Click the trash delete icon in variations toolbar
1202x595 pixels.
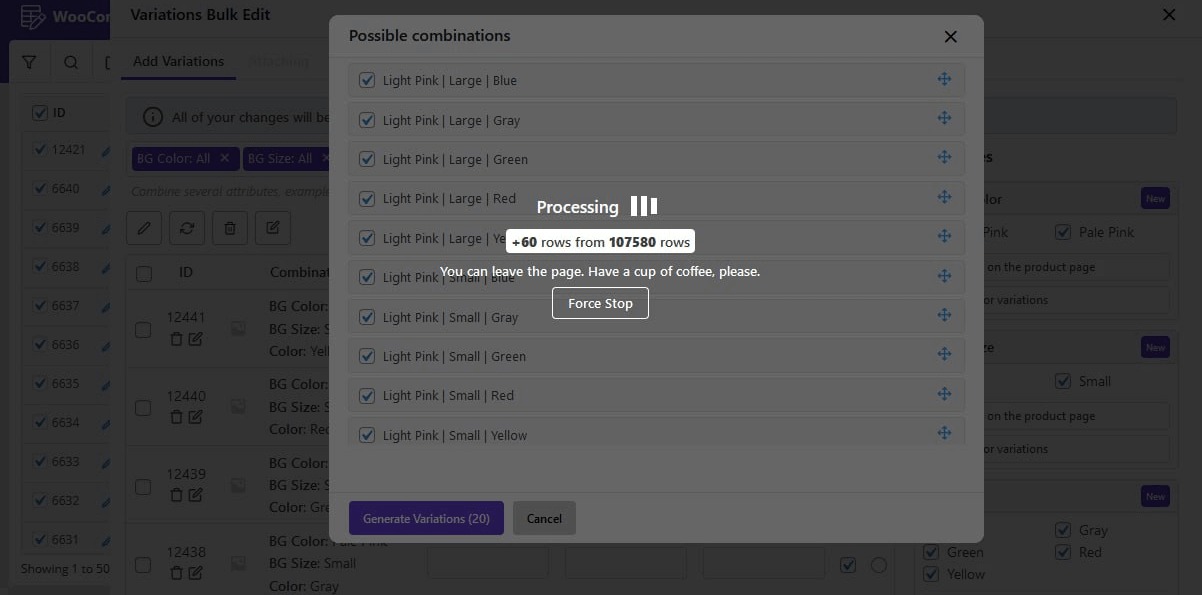point(230,228)
